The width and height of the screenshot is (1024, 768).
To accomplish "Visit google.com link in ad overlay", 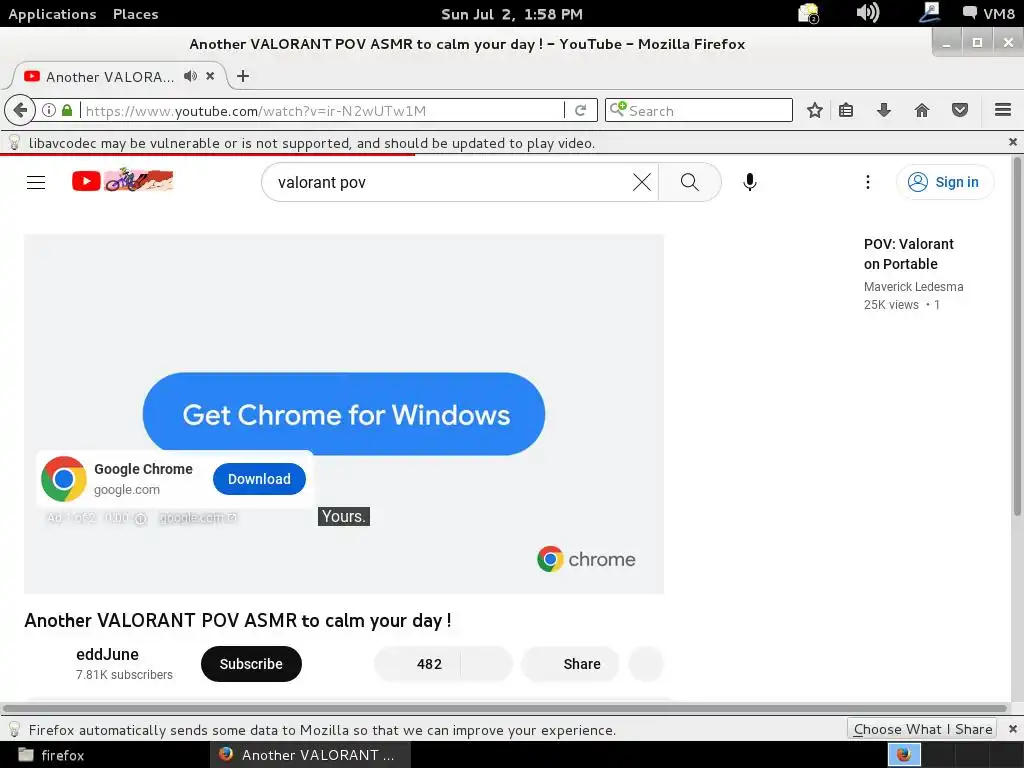I will pos(197,518).
